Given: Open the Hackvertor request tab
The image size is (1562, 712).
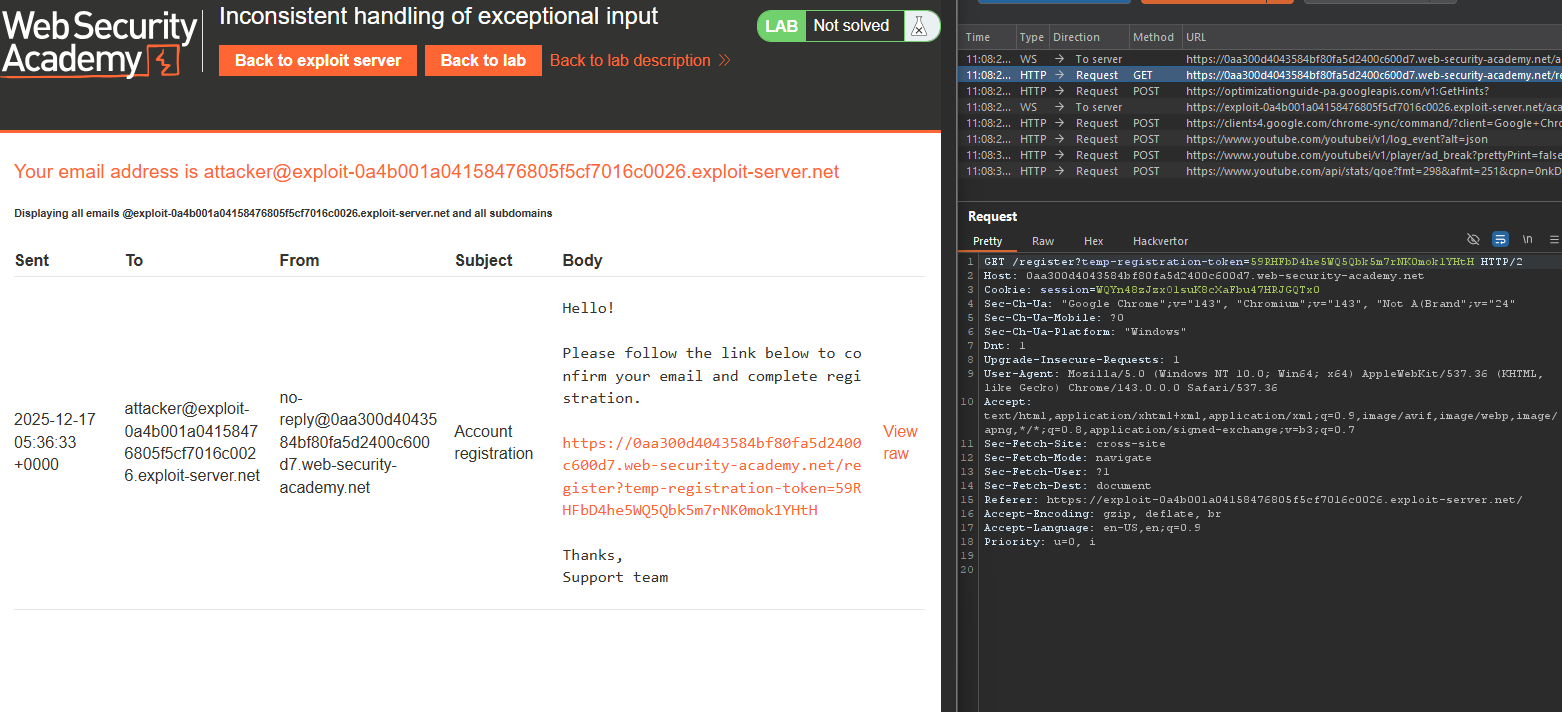Looking at the screenshot, I should (1160, 241).
